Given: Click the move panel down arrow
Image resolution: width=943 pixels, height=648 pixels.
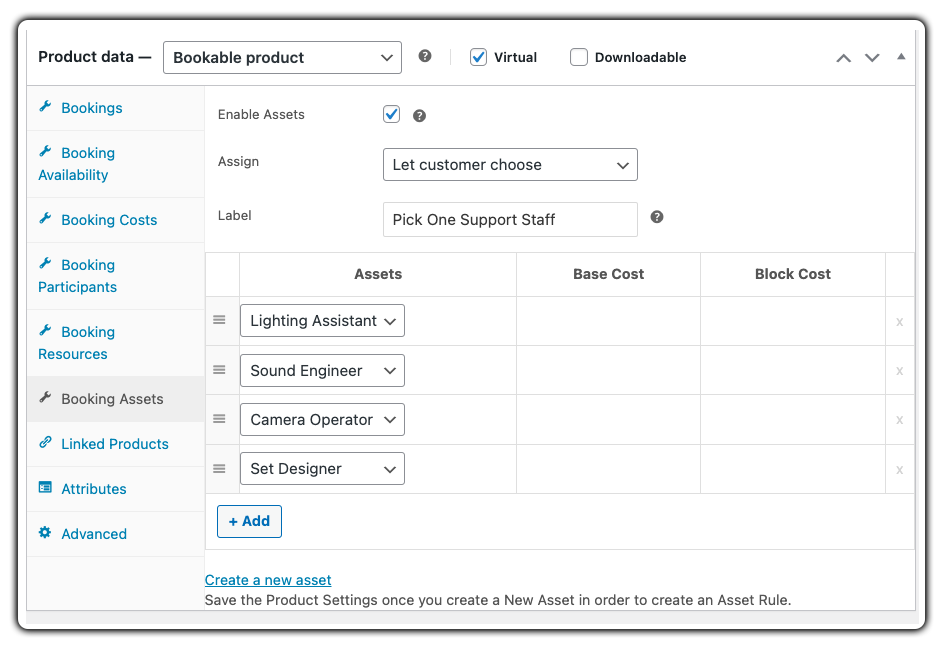Looking at the screenshot, I should [872, 58].
